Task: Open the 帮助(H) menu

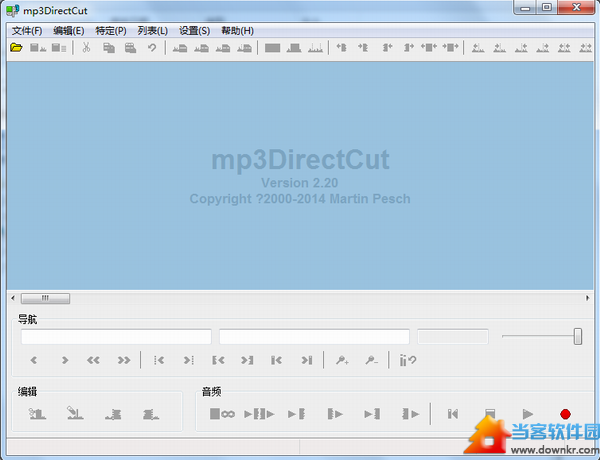Action: 237,31
